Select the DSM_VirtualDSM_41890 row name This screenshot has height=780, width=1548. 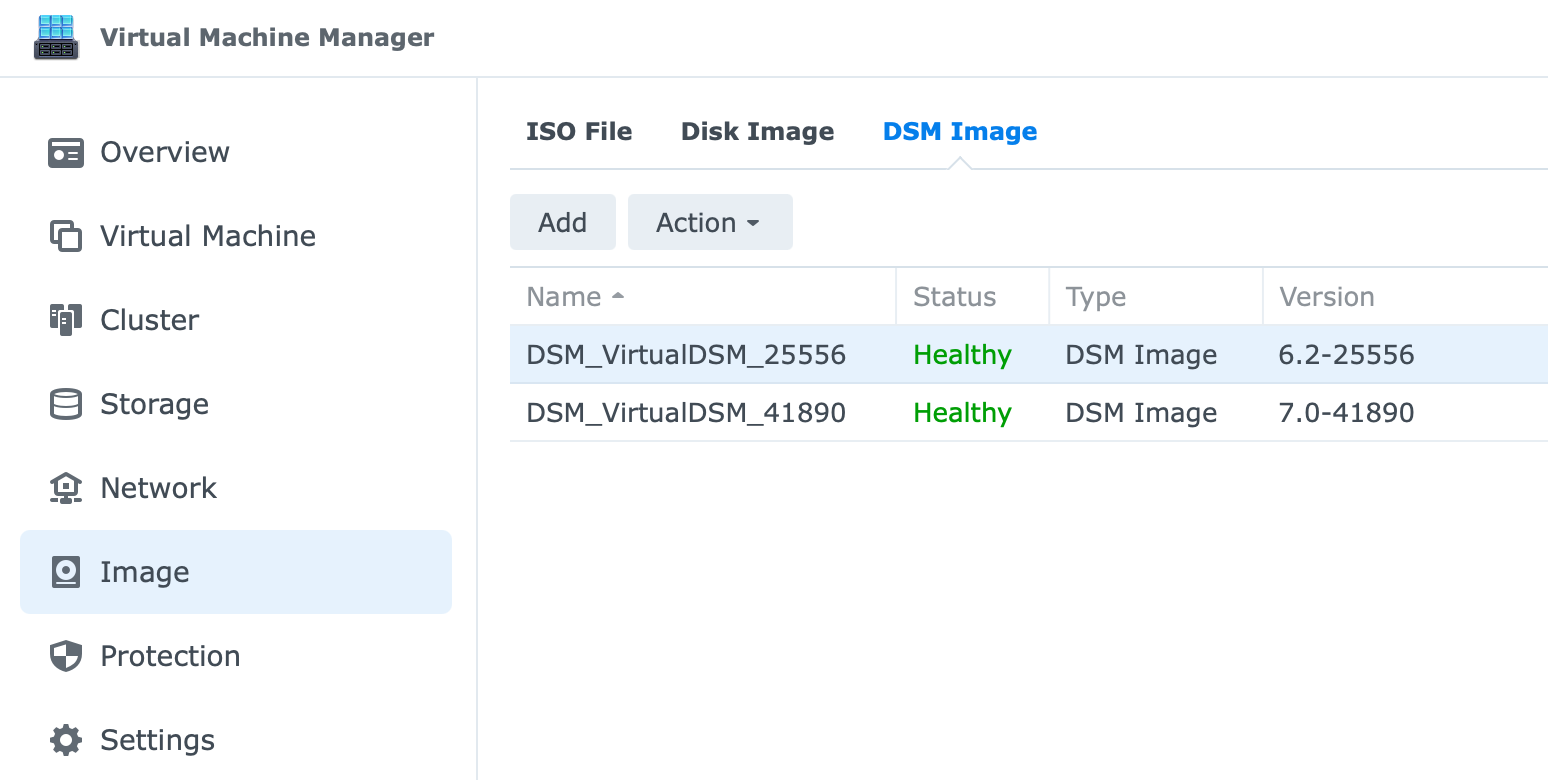[x=686, y=413]
